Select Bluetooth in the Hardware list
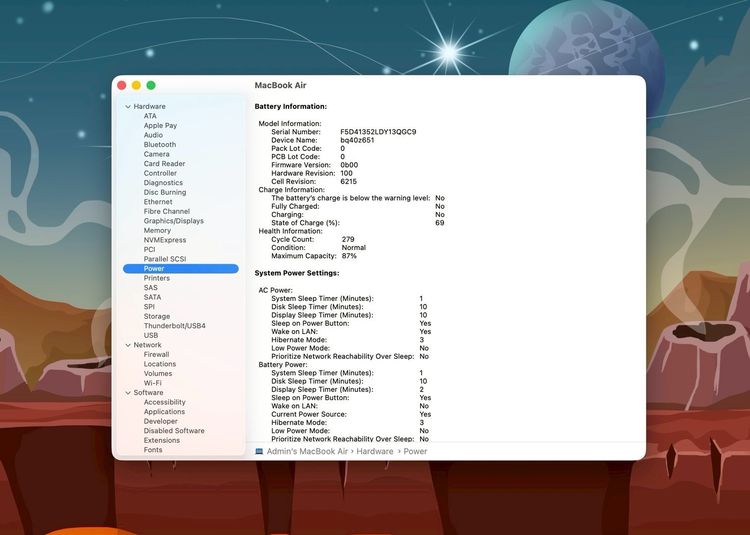The height and width of the screenshot is (535, 750). pyautogui.click(x=159, y=145)
